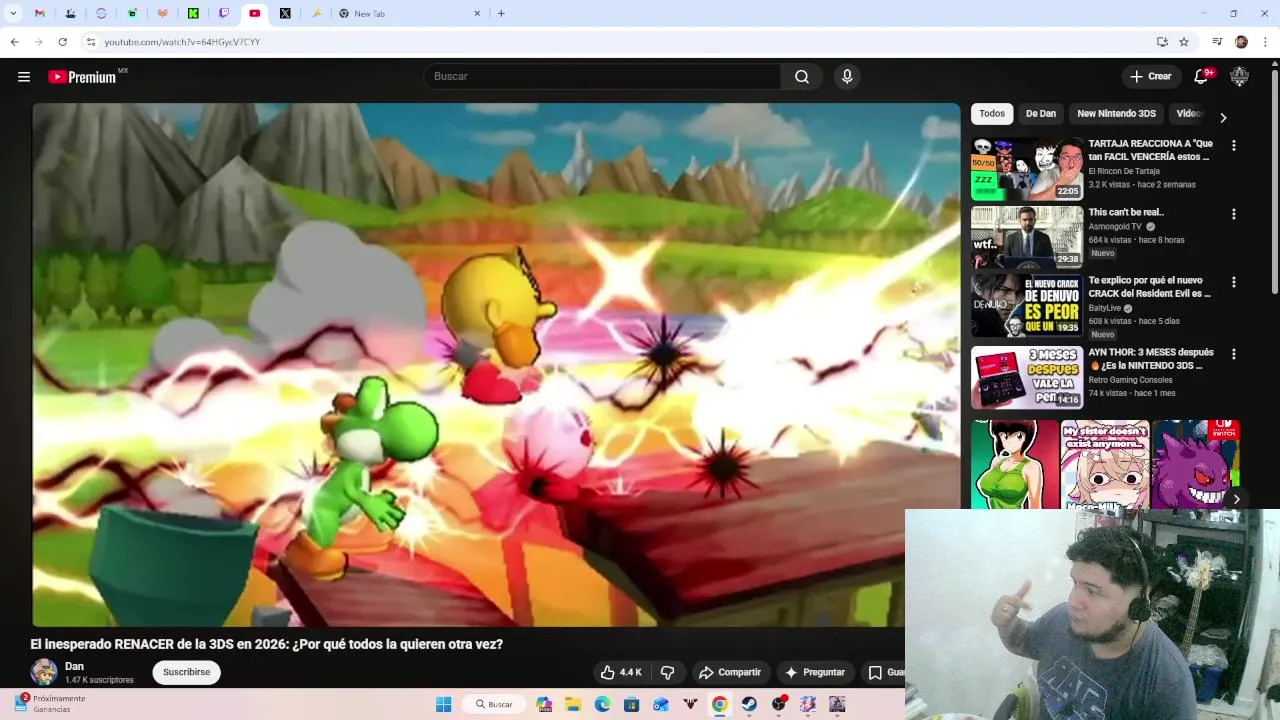Go back to previous page

tap(14, 42)
